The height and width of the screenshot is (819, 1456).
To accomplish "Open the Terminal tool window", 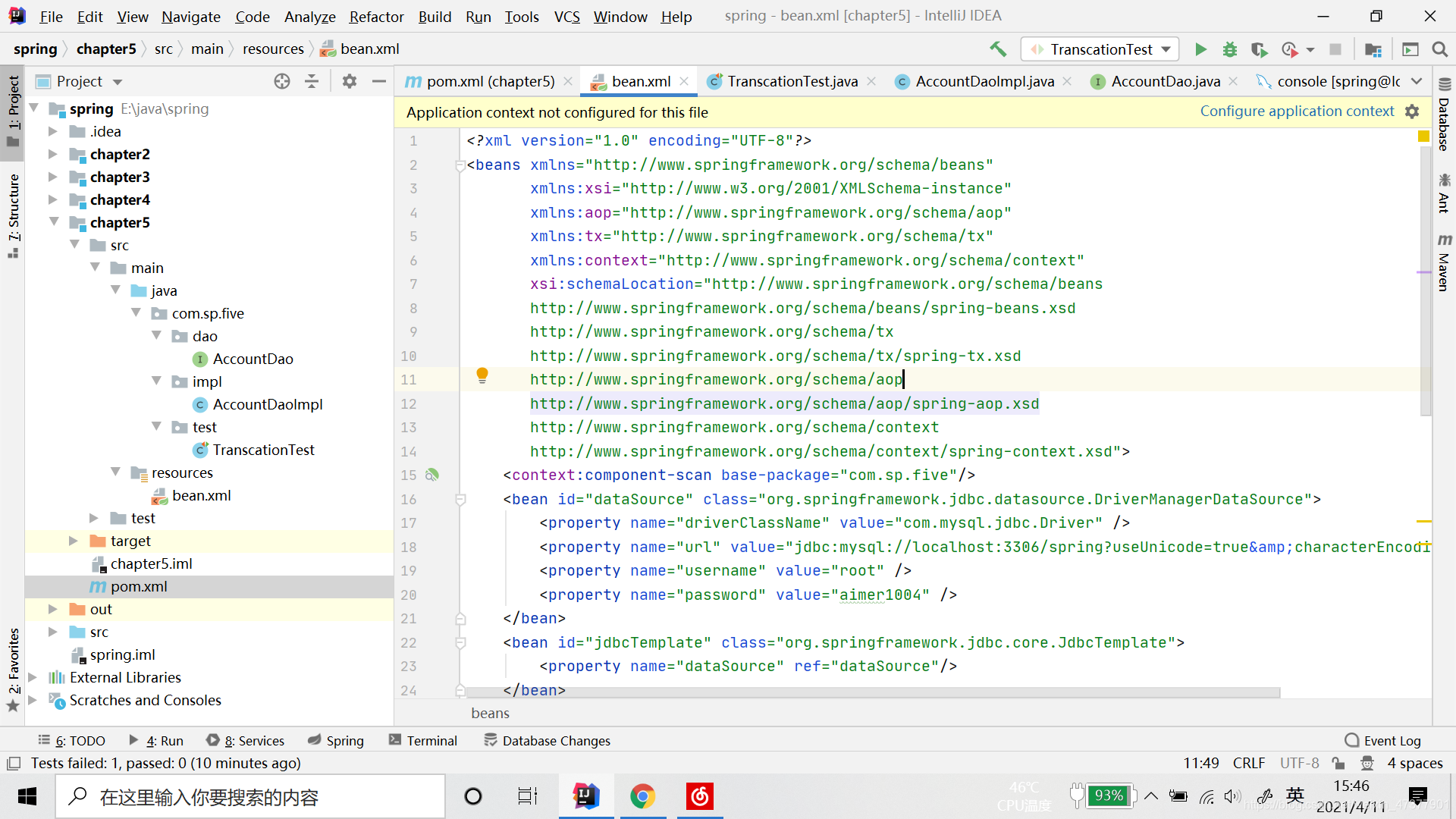I will 423,740.
